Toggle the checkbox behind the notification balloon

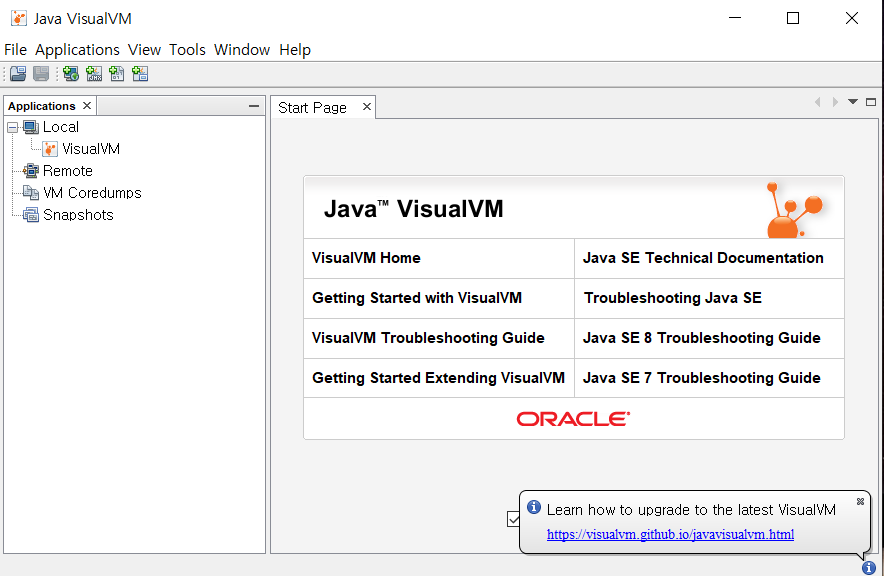[x=513, y=519]
